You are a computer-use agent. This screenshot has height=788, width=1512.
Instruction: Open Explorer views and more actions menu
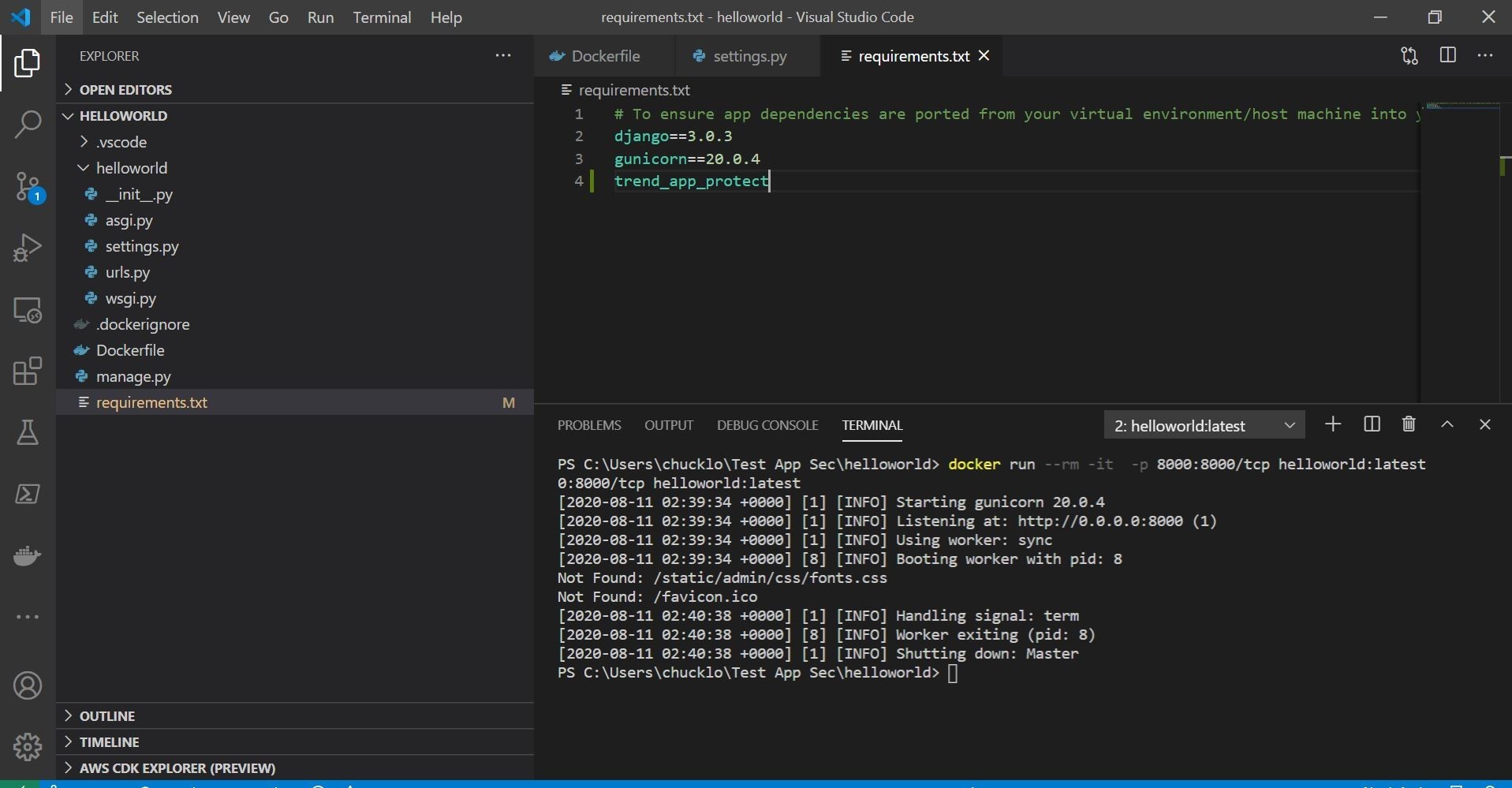(x=503, y=55)
